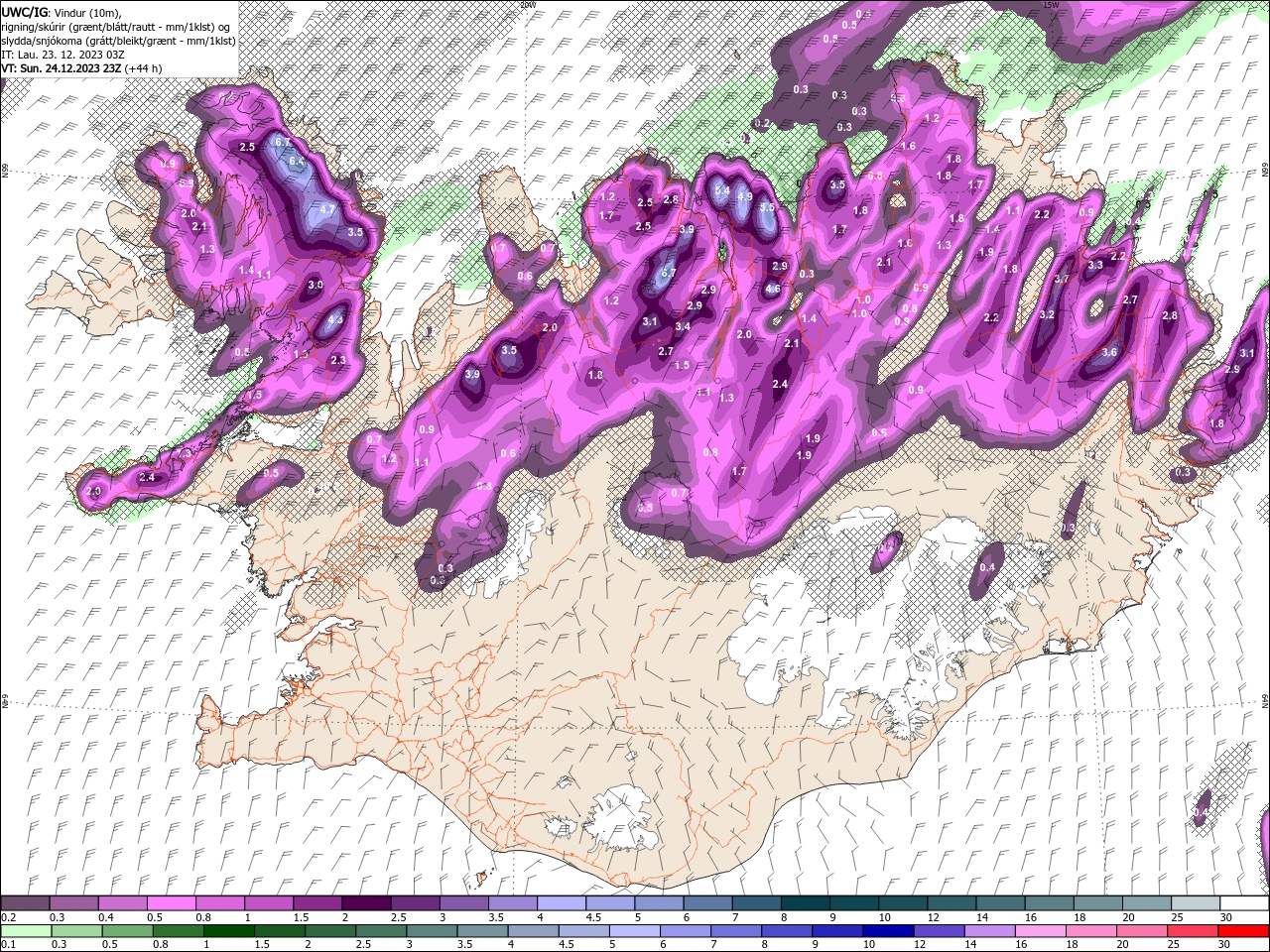Click the 3.4 value on the map
Viewport: 1270px width, 952px height.
point(683,326)
